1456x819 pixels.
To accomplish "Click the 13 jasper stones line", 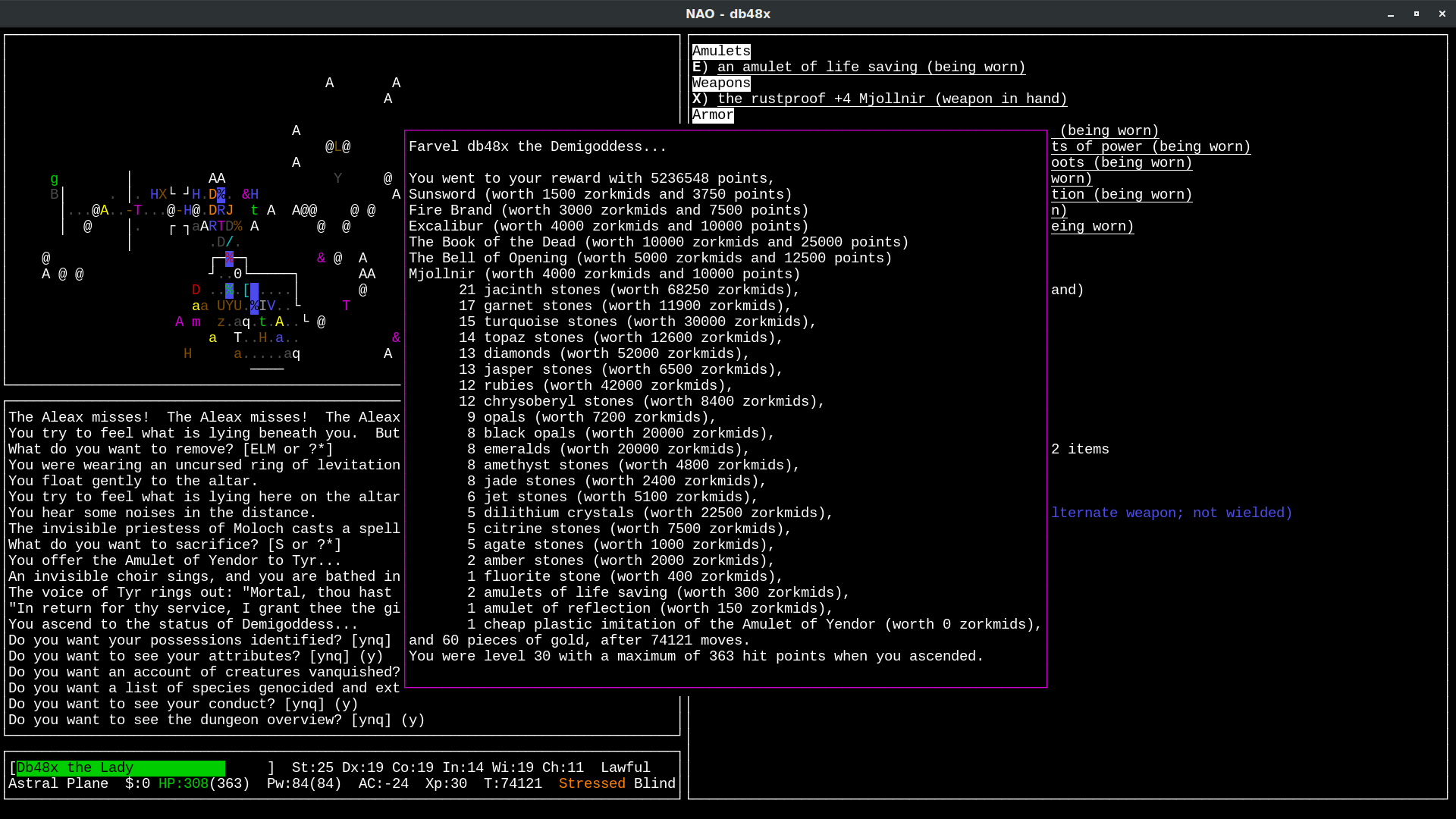I will click(x=620, y=369).
